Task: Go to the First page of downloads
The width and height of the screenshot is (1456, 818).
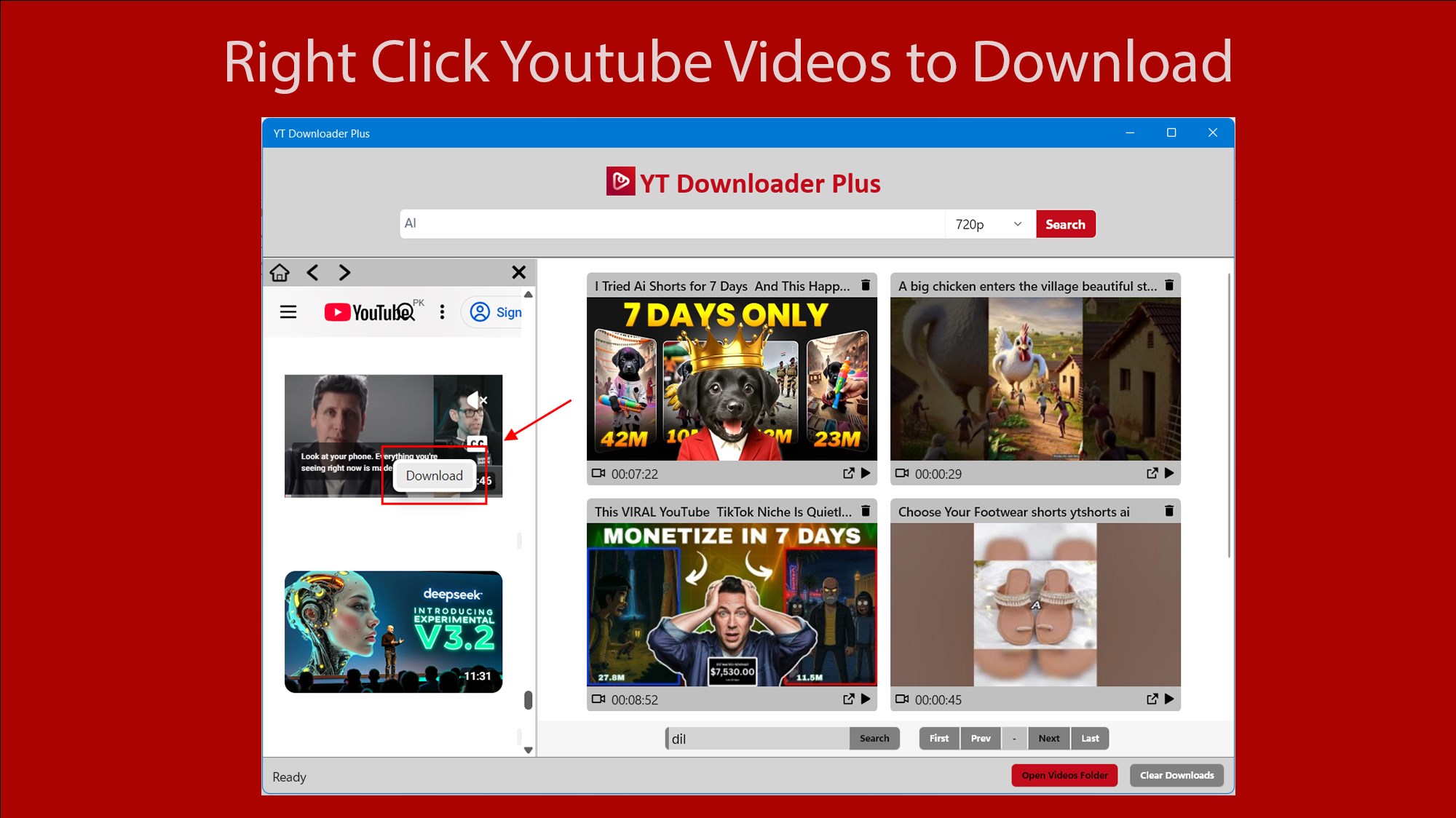Action: coord(939,739)
